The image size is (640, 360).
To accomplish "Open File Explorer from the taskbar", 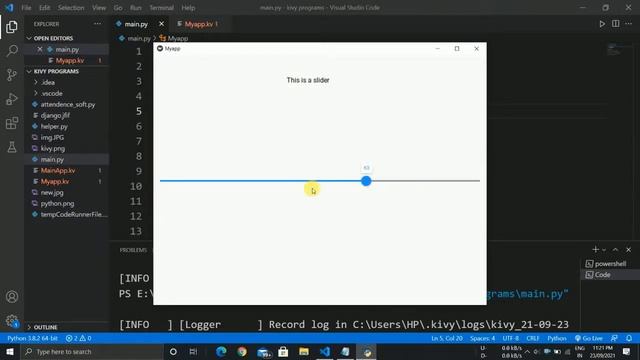I will [x=304, y=351].
